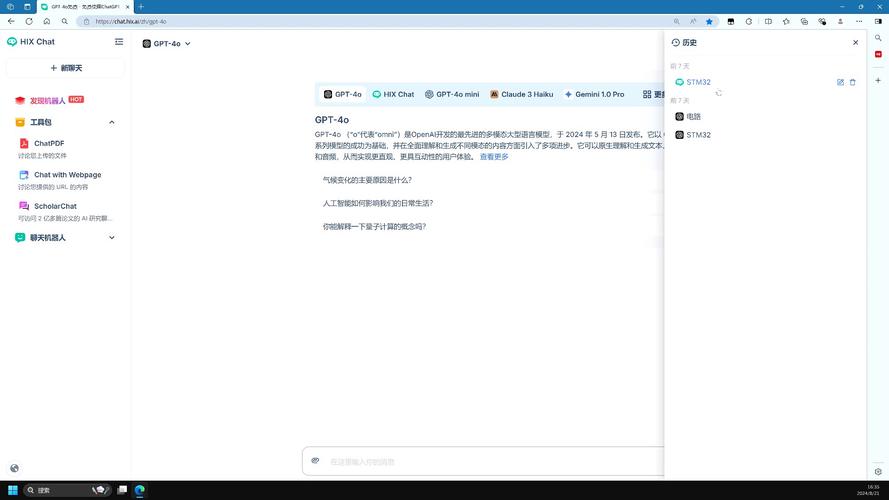Image resolution: width=889 pixels, height=500 pixels.
Task: Open Windows Start menu
Action: [x=12, y=490]
